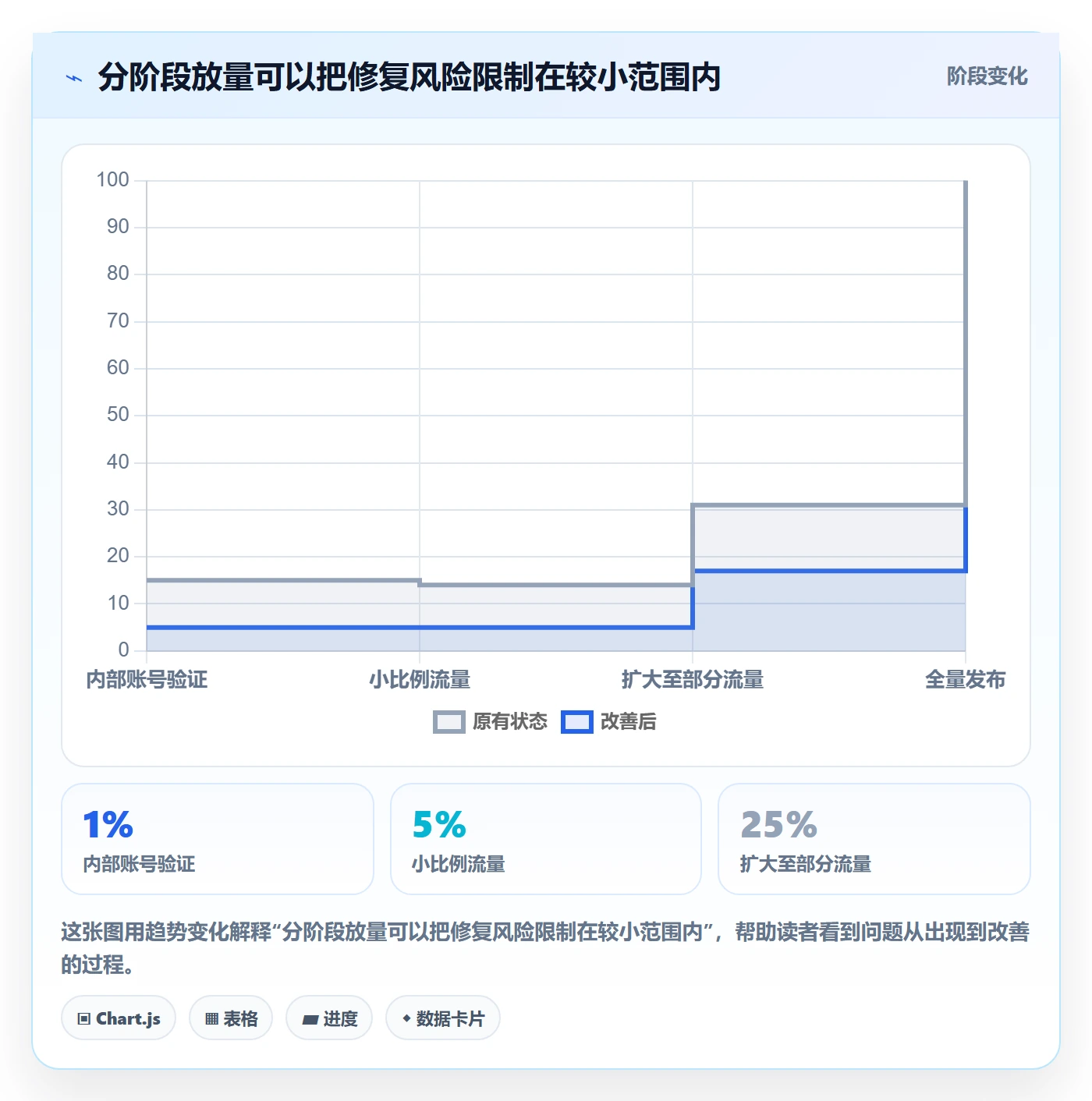Click the grid icon in the 表格 chip

pyautogui.click(x=211, y=1019)
